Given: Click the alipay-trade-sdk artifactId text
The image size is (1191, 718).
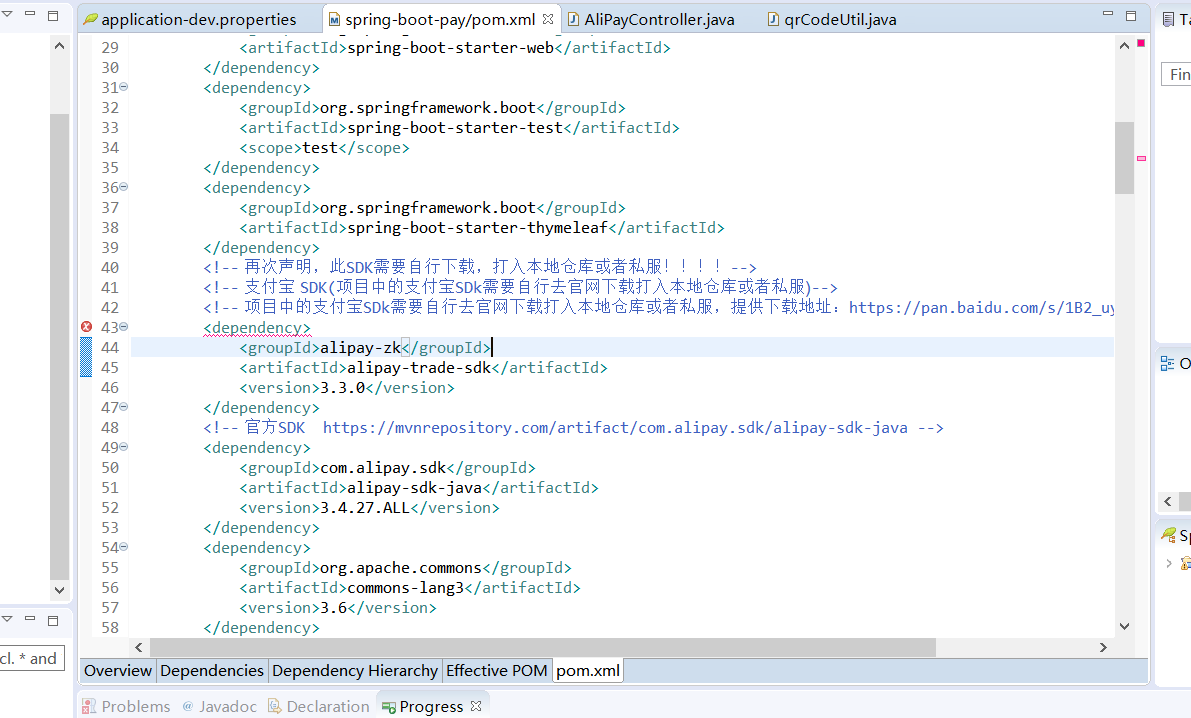Looking at the screenshot, I should 419,368.
